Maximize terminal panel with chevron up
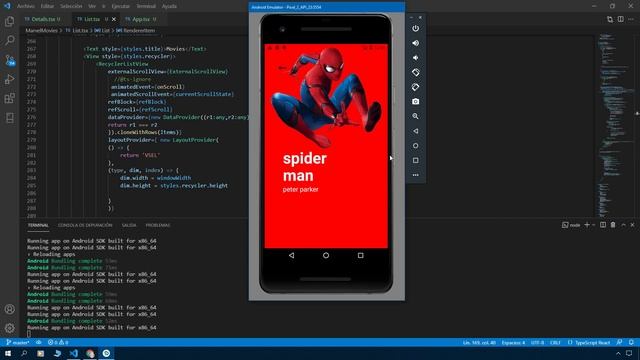 (x=623, y=225)
